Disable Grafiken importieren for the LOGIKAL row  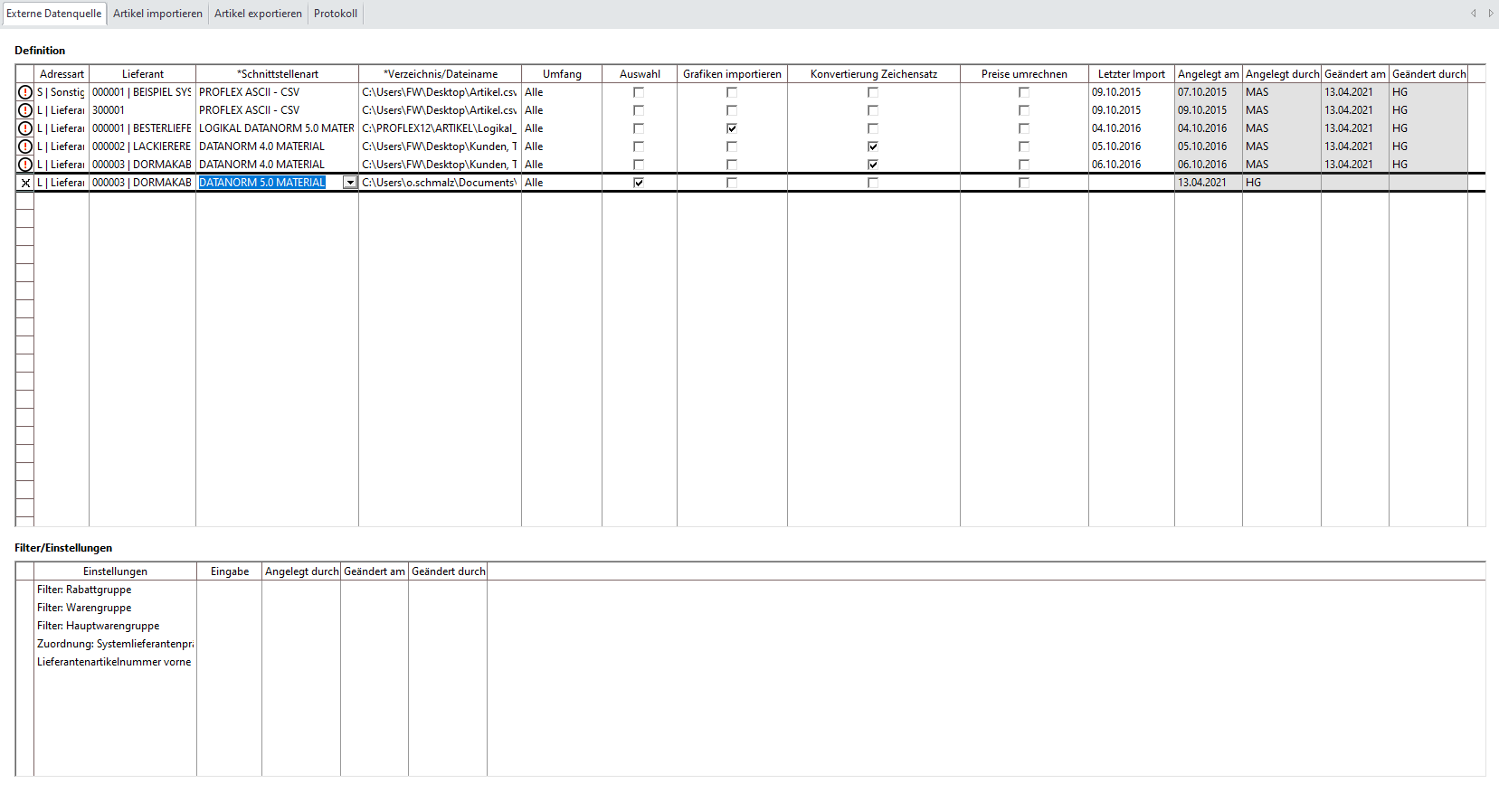732,128
